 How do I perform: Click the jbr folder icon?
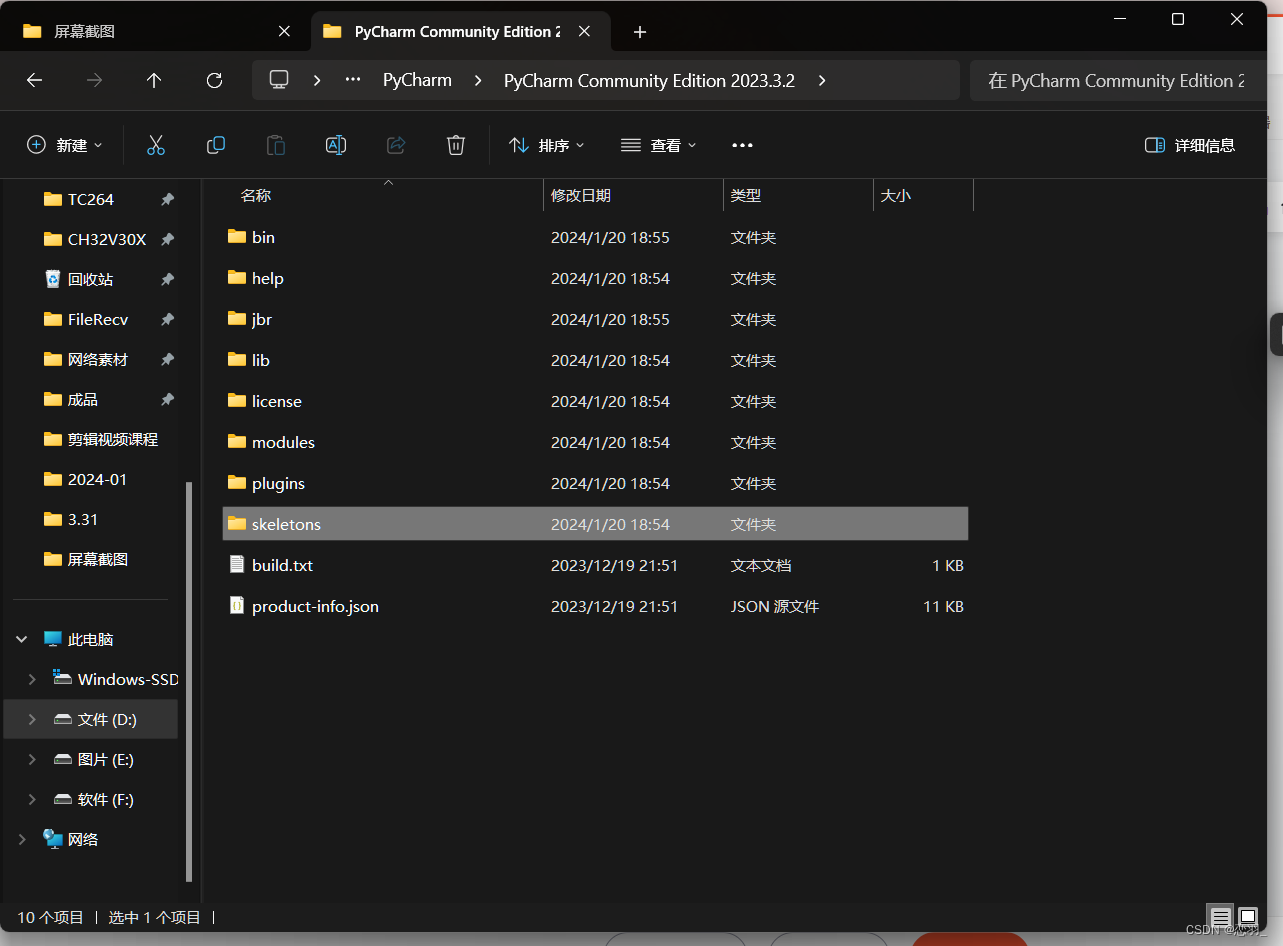tap(237, 319)
